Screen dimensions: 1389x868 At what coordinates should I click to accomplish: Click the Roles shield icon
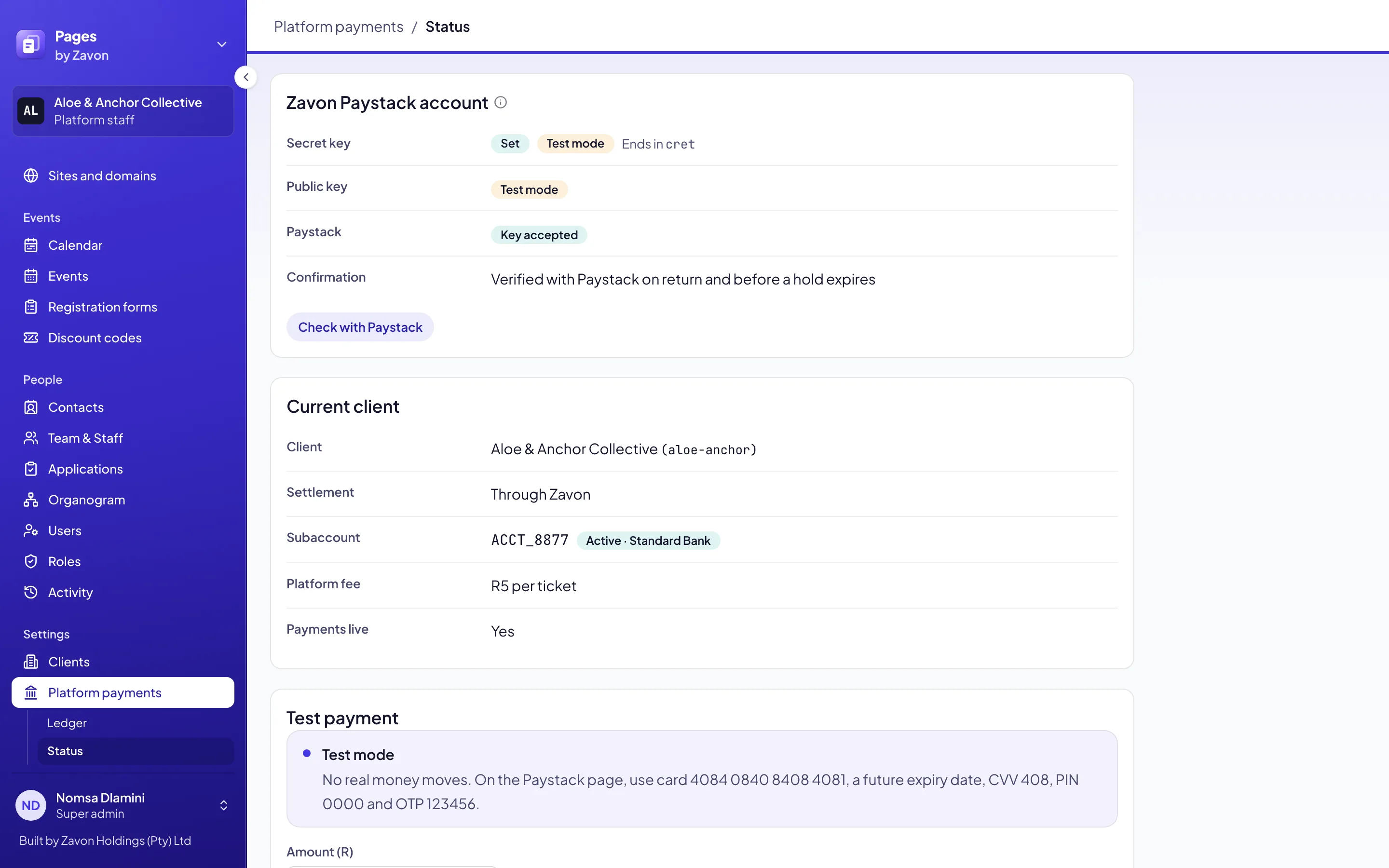click(x=31, y=561)
